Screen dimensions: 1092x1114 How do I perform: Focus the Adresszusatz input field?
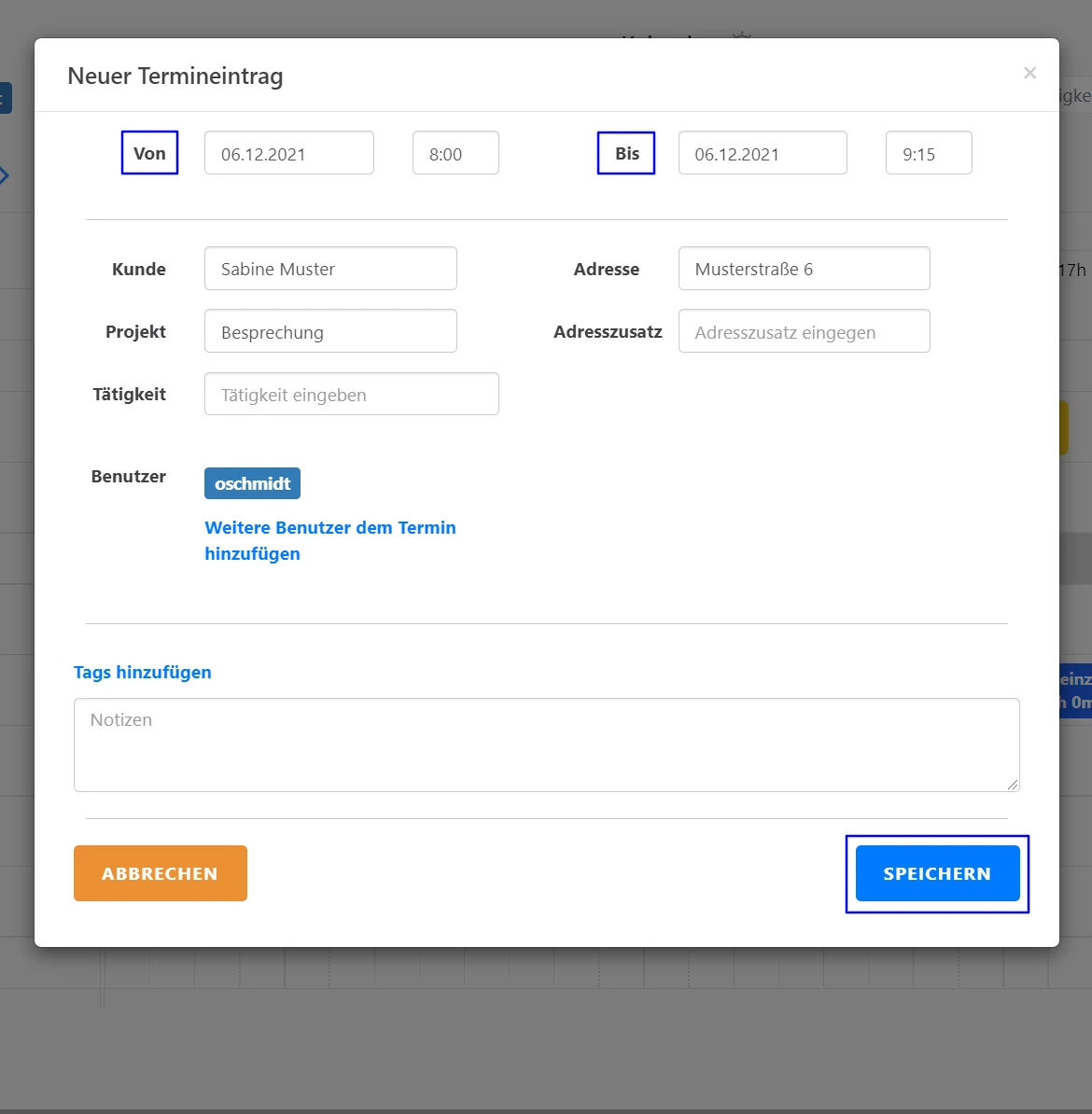[x=804, y=331]
